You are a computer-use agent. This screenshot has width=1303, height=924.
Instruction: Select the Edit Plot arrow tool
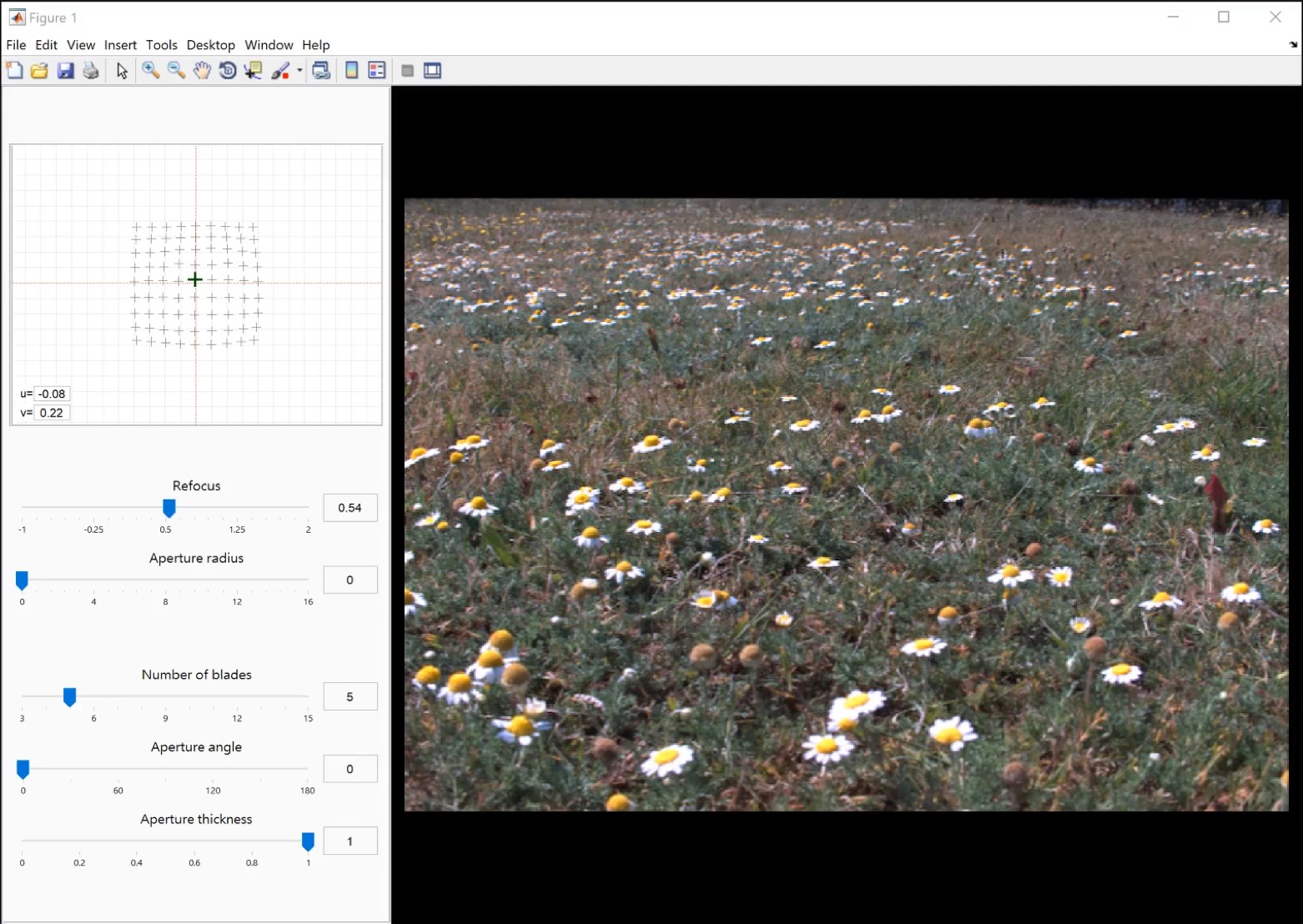click(122, 71)
